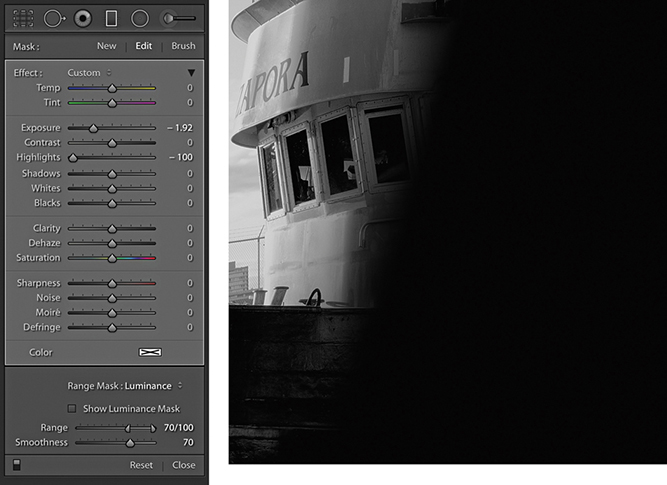Click the Clarity slider handle
Screen dimensions: 667x485
(112, 229)
